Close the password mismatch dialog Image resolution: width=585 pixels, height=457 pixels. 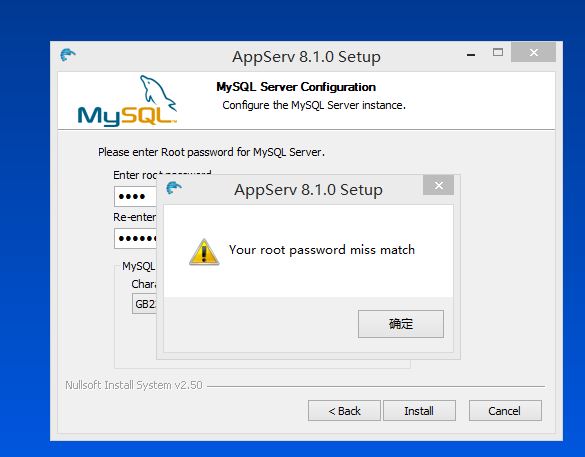(x=439, y=185)
